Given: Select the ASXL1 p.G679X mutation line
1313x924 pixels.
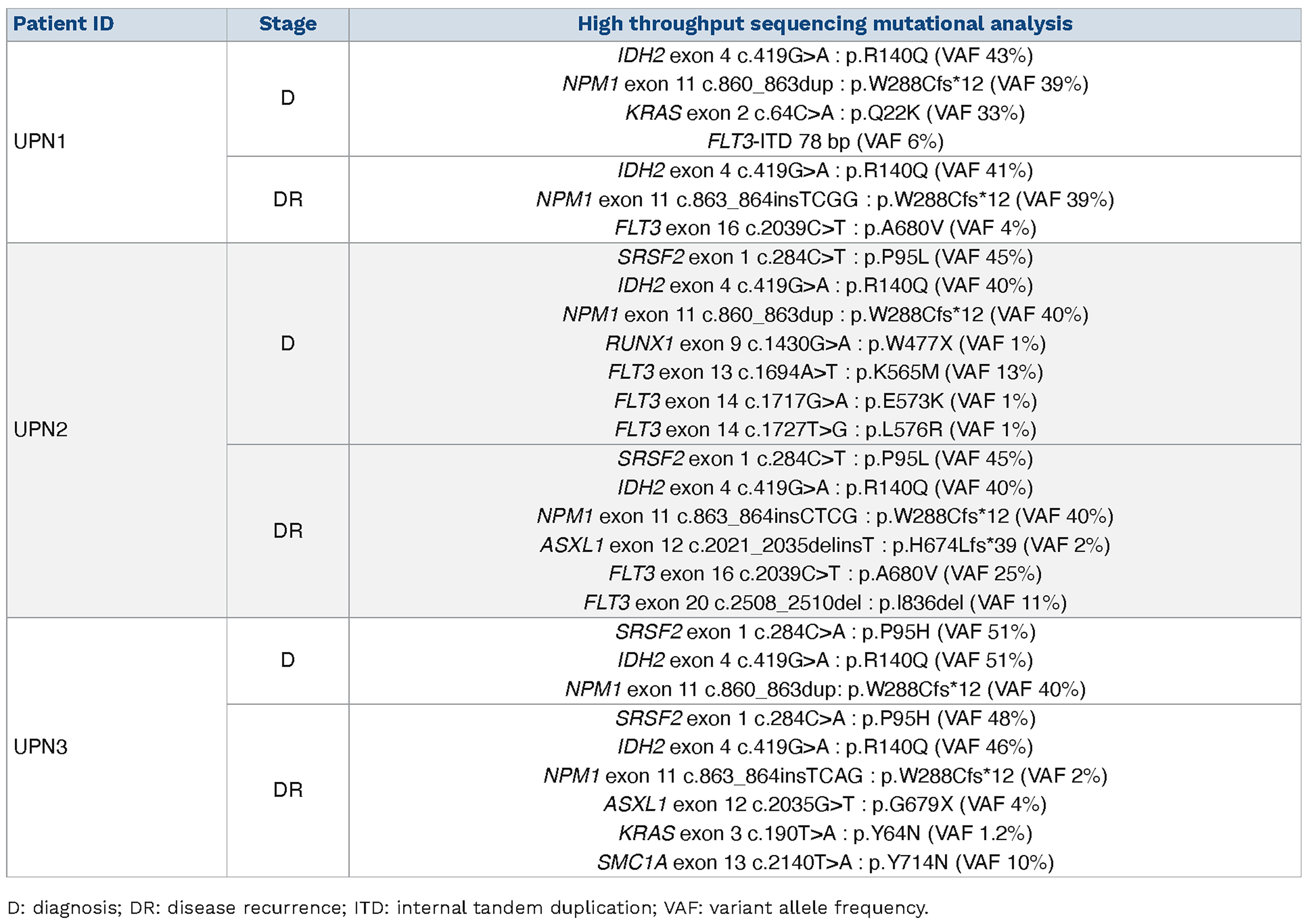Looking at the screenshot, I should pyautogui.click(x=825, y=805).
